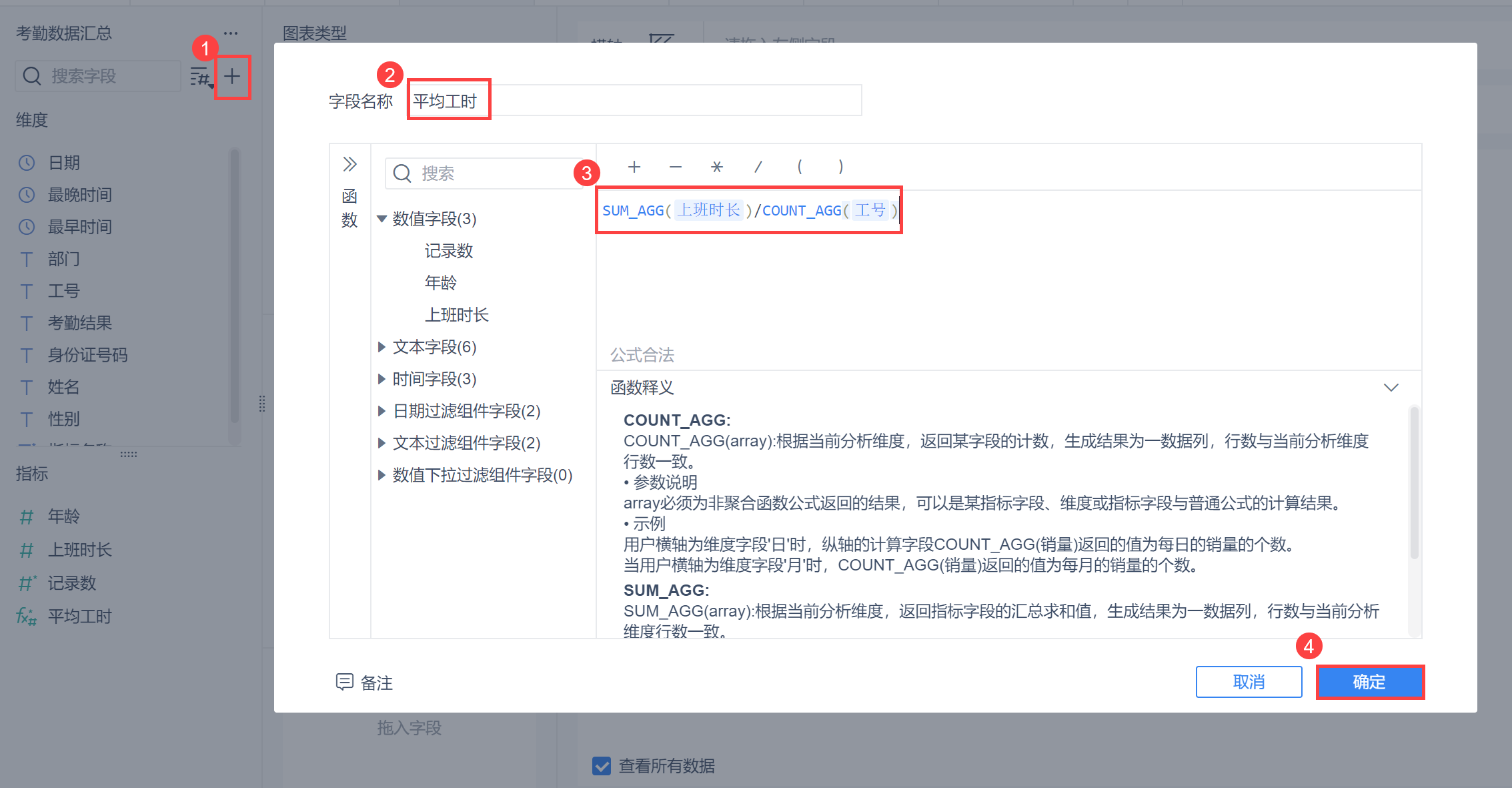Viewport: 1512px width, 788px height.
Task: Toggle the 查看所有数据 checkbox
Action: pos(602,765)
